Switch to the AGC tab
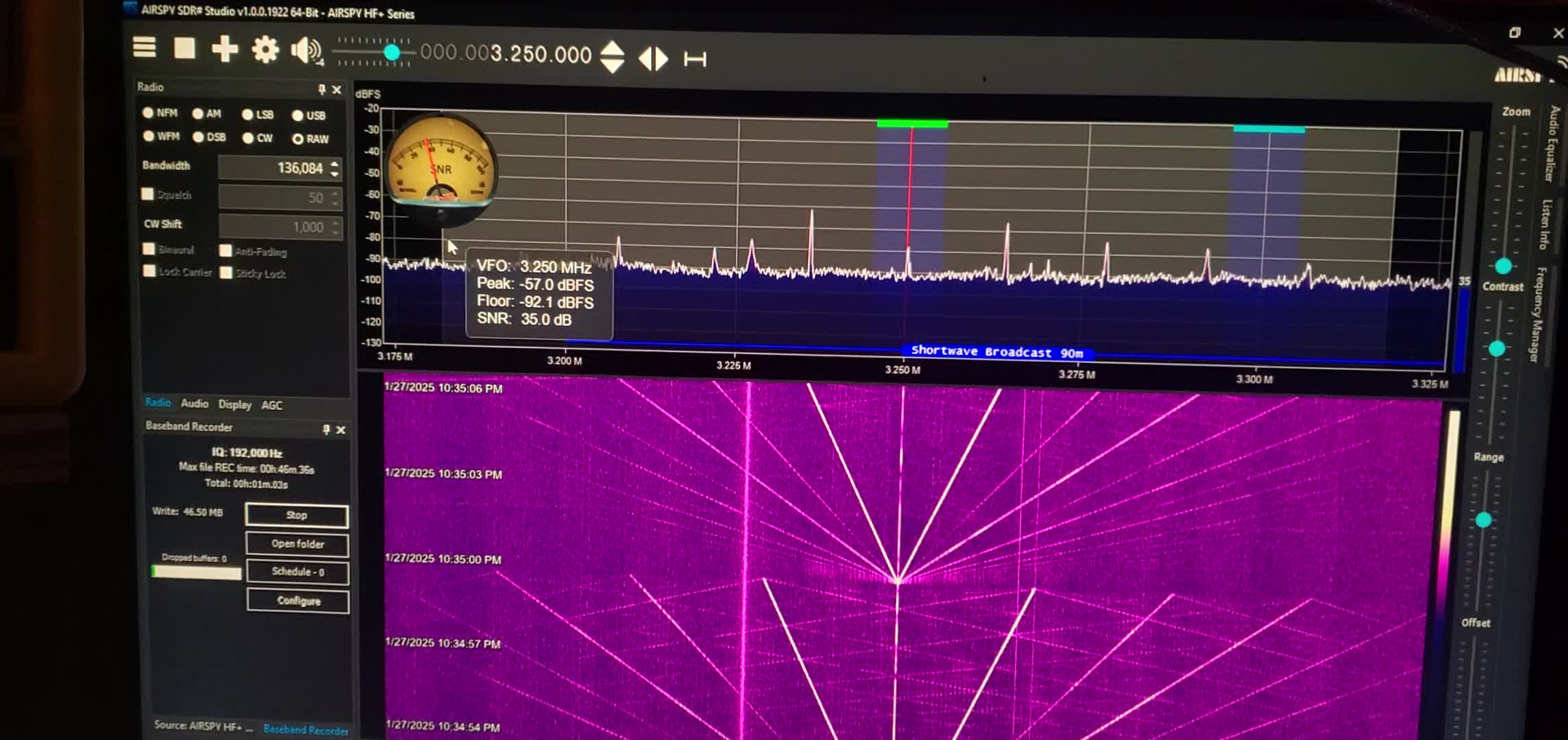The height and width of the screenshot is (740, 1568). click(x=271, y=405)
